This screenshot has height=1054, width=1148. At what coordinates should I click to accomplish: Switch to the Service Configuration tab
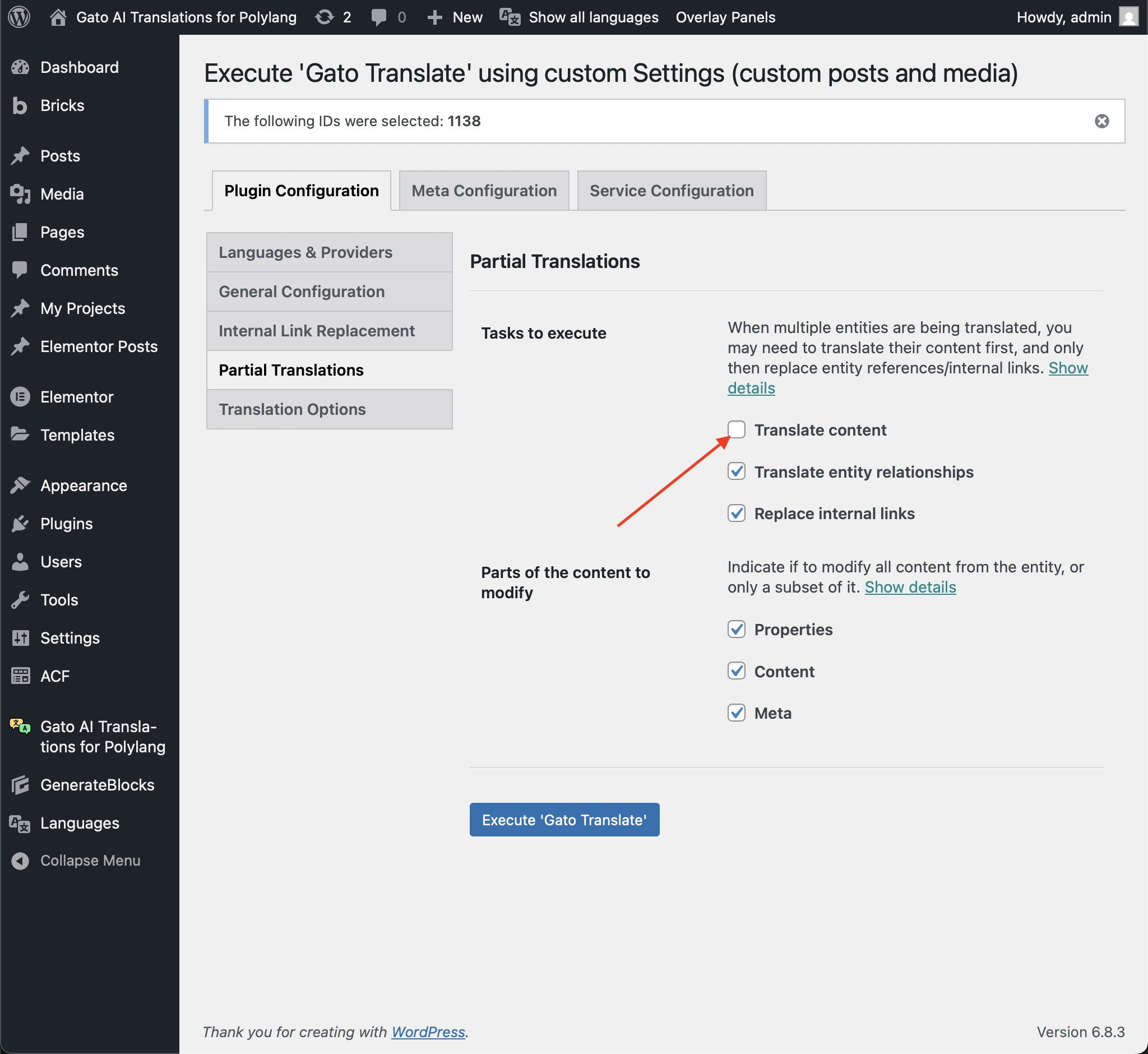[x=671, y=190]
